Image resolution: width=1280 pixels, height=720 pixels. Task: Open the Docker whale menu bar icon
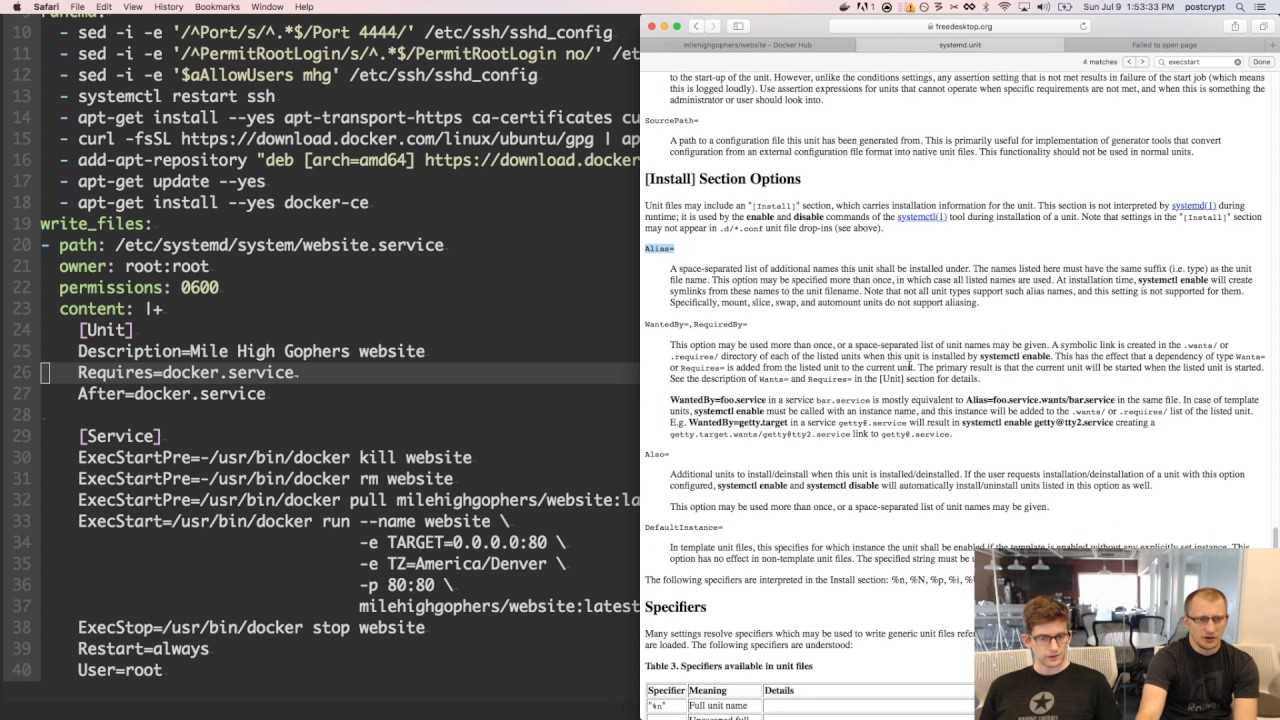pos(847,7)
